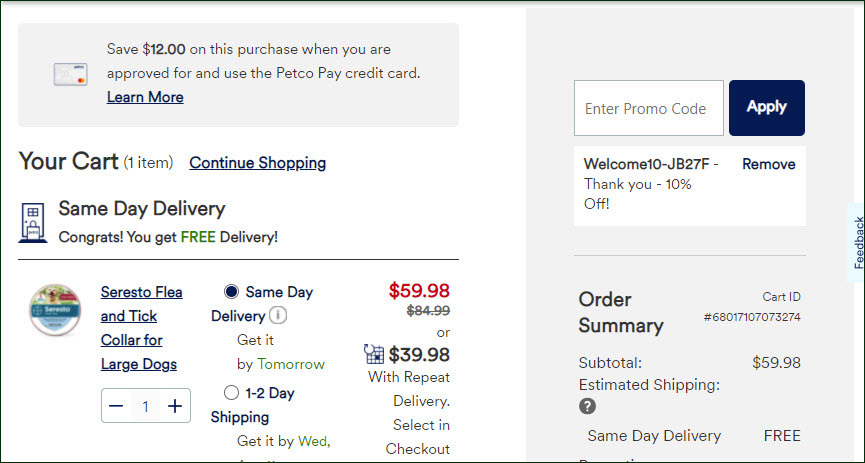Viewport: 865px width, 463px height.
Task: Open the Learn More link for Petco Pay
Action: click(x=145, y=97)
